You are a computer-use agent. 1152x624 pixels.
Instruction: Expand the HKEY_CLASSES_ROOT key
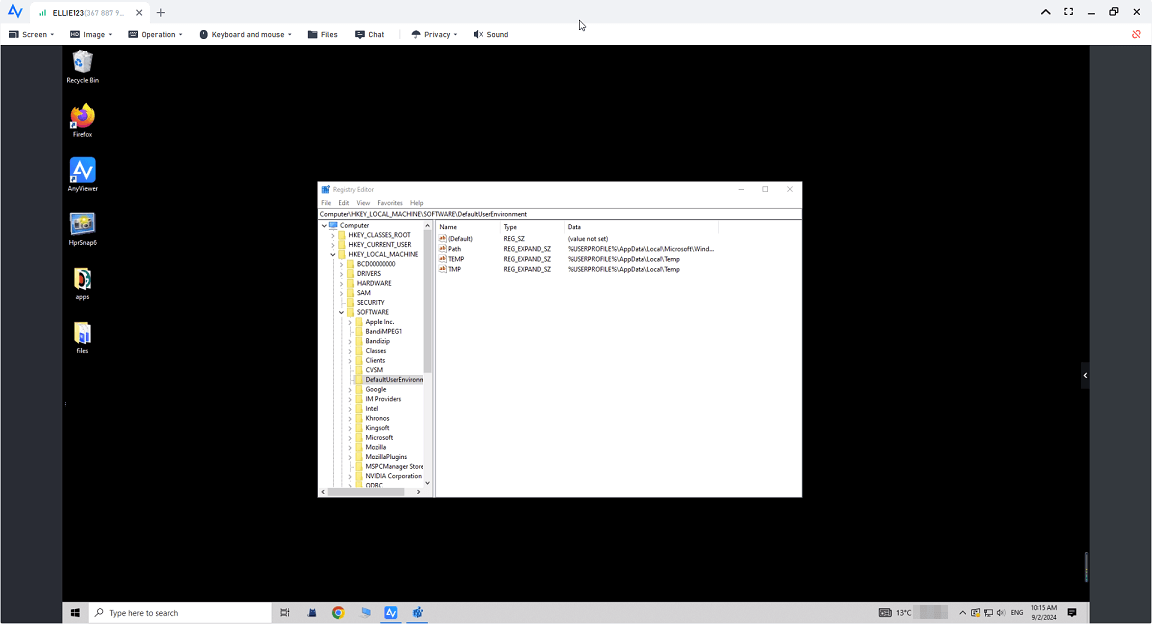(333, 235)
